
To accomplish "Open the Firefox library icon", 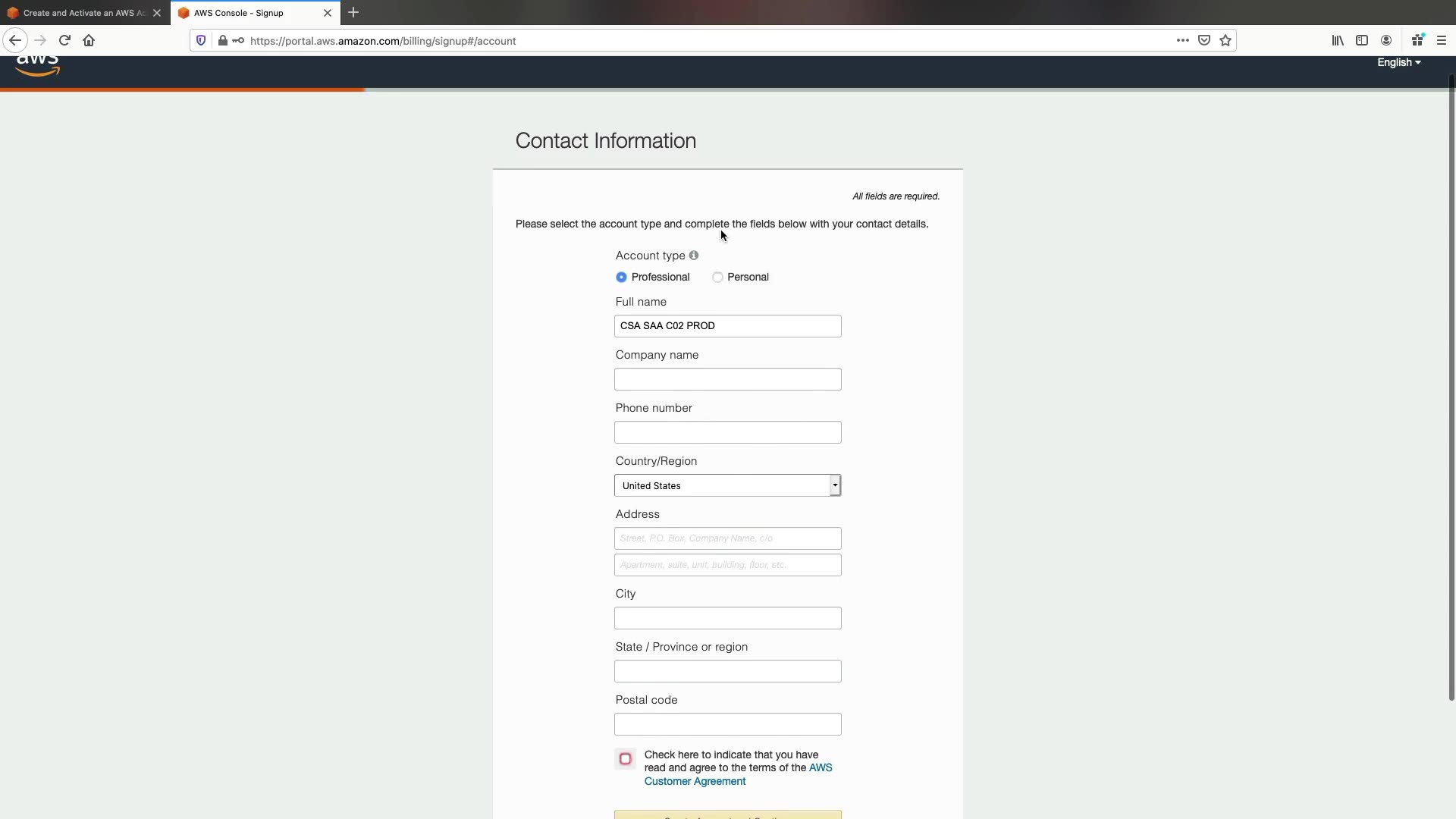I will click(x=1338, y=40).
